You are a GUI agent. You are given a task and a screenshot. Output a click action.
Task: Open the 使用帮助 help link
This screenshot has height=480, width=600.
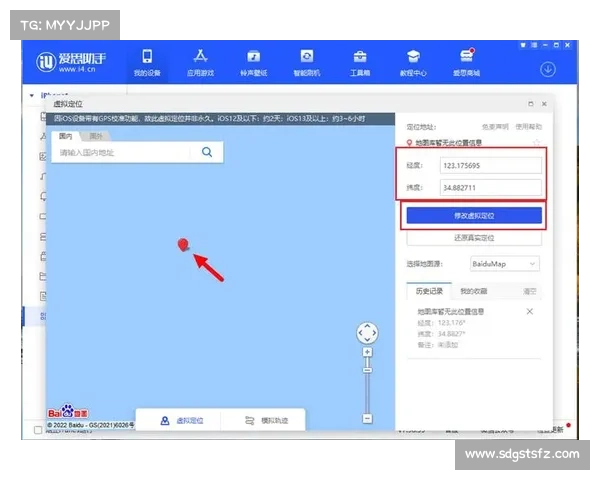click(x=528, y=127)
